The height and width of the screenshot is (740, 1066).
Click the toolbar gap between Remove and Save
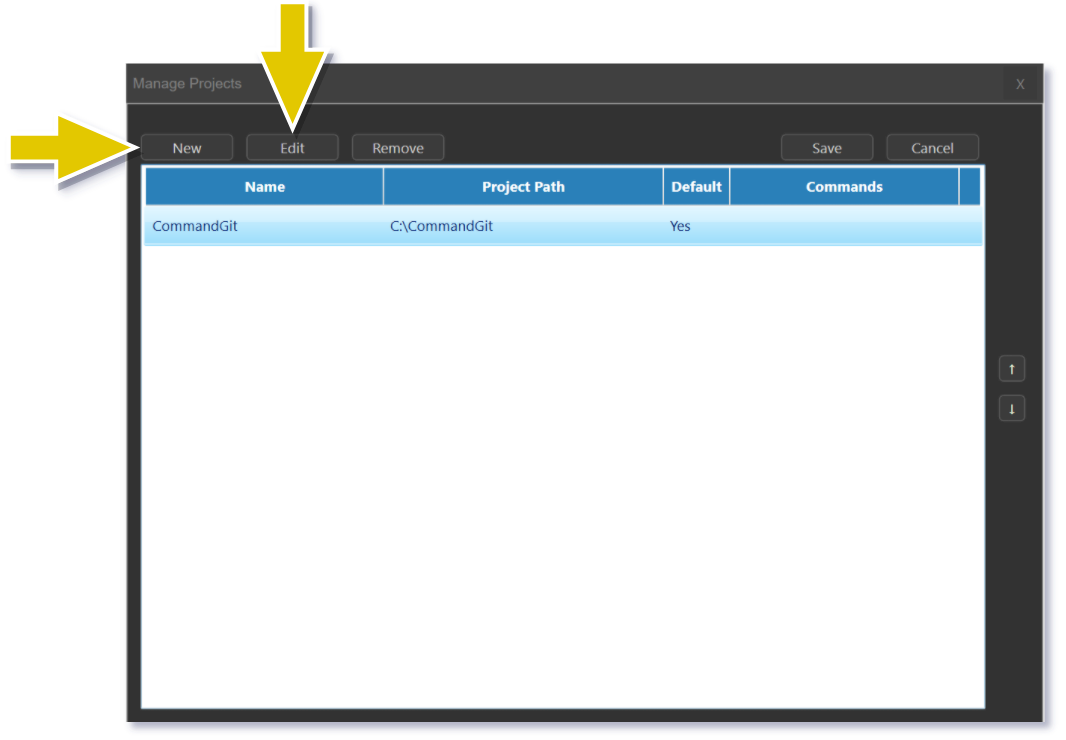point(612,148)
